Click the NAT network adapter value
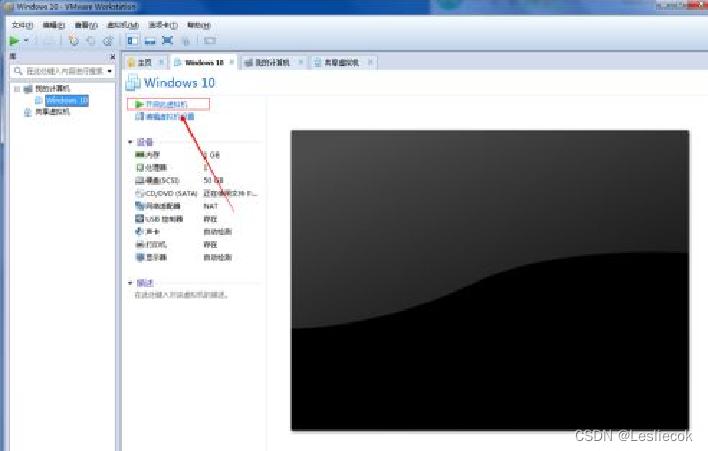Screen dimensions: 708x451 (210, 206)
